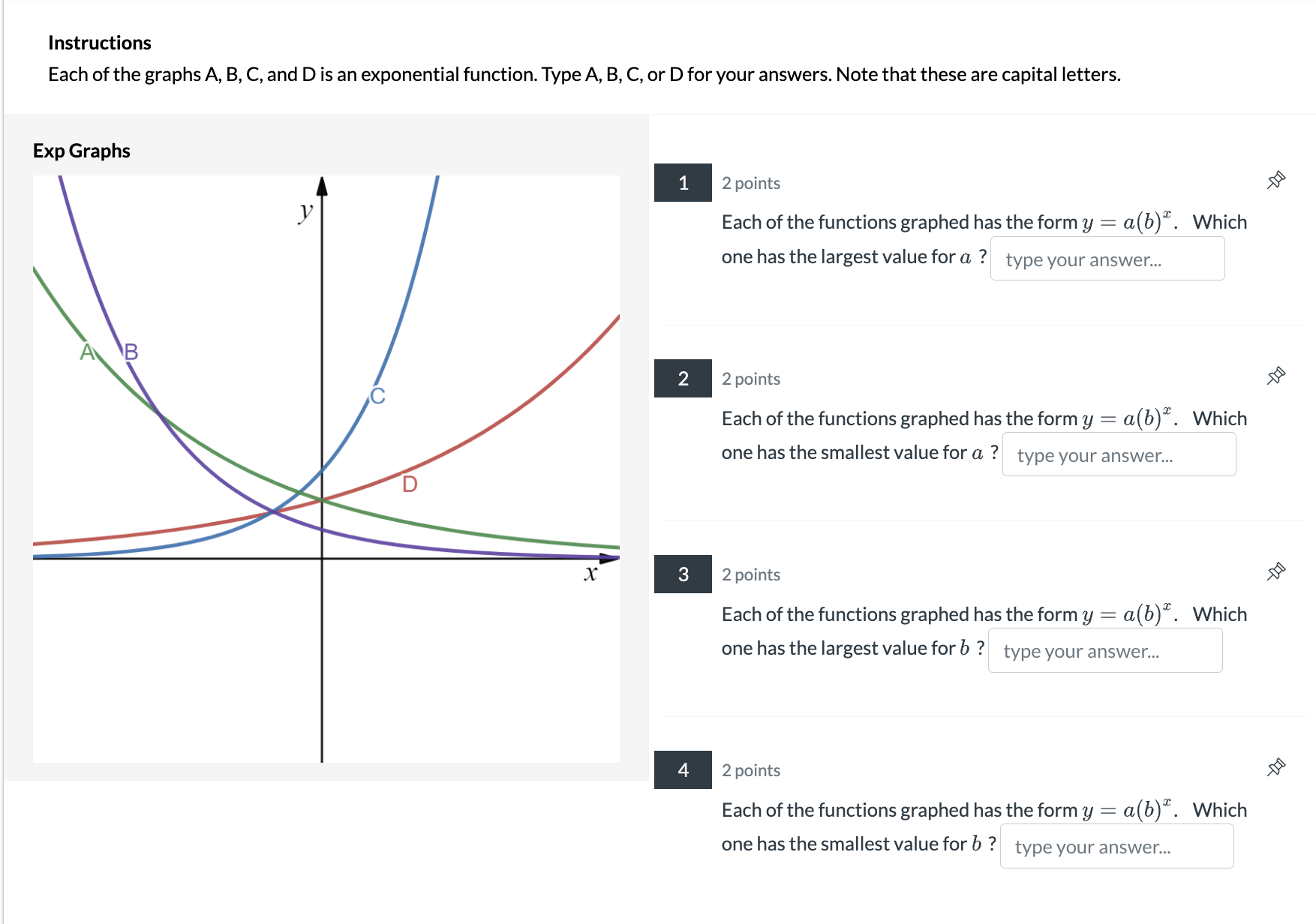Select the question 3 number badge
The image size is (1316, 924).
click(x=683, y=574)
